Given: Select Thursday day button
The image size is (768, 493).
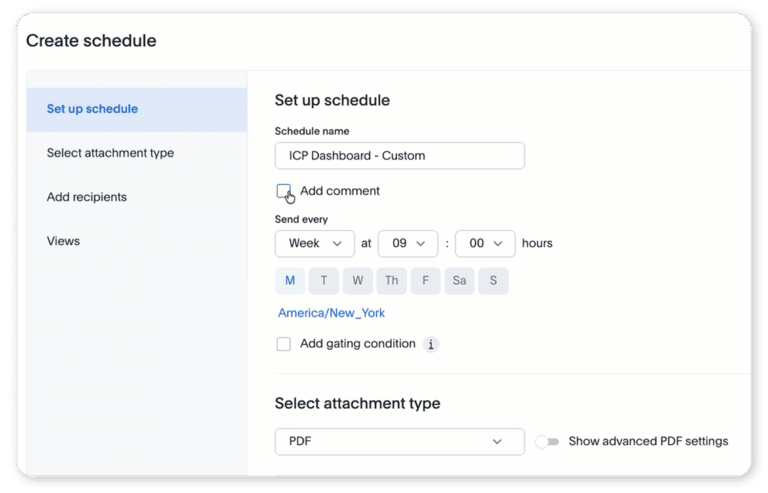Looking at the screenshot, I should pos(391,280).
